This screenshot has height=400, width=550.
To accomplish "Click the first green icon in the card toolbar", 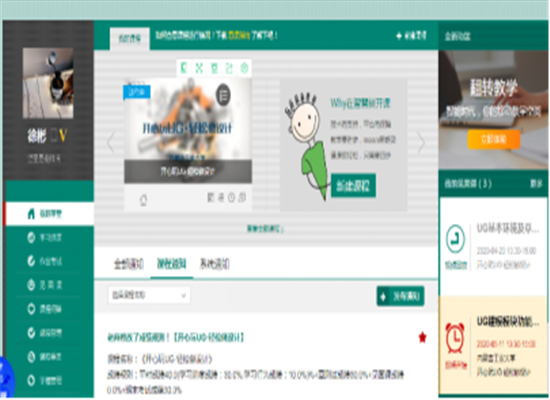I will click(x=184, y=67).
